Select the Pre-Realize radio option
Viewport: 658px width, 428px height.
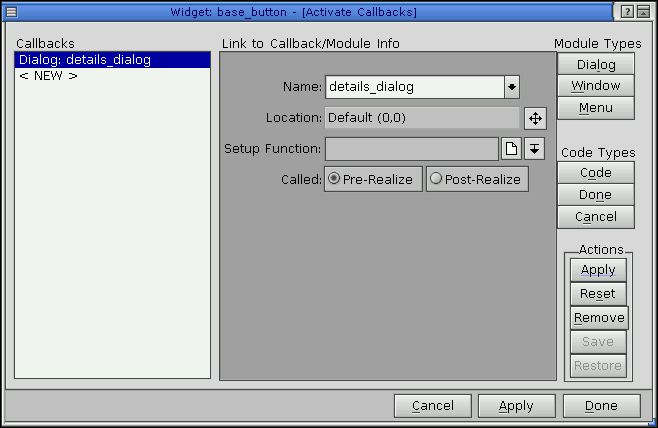[373, 179]
